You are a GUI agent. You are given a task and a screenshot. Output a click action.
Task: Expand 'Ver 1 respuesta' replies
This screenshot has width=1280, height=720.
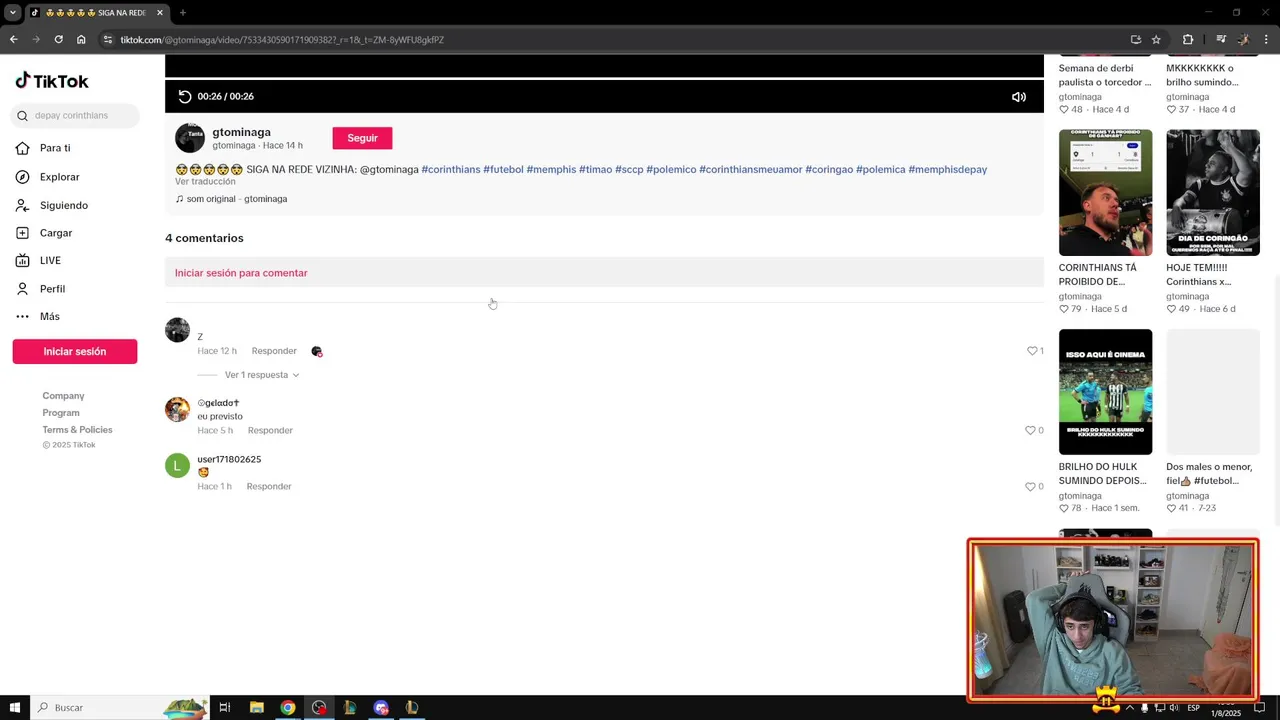[x=261, y=375]
